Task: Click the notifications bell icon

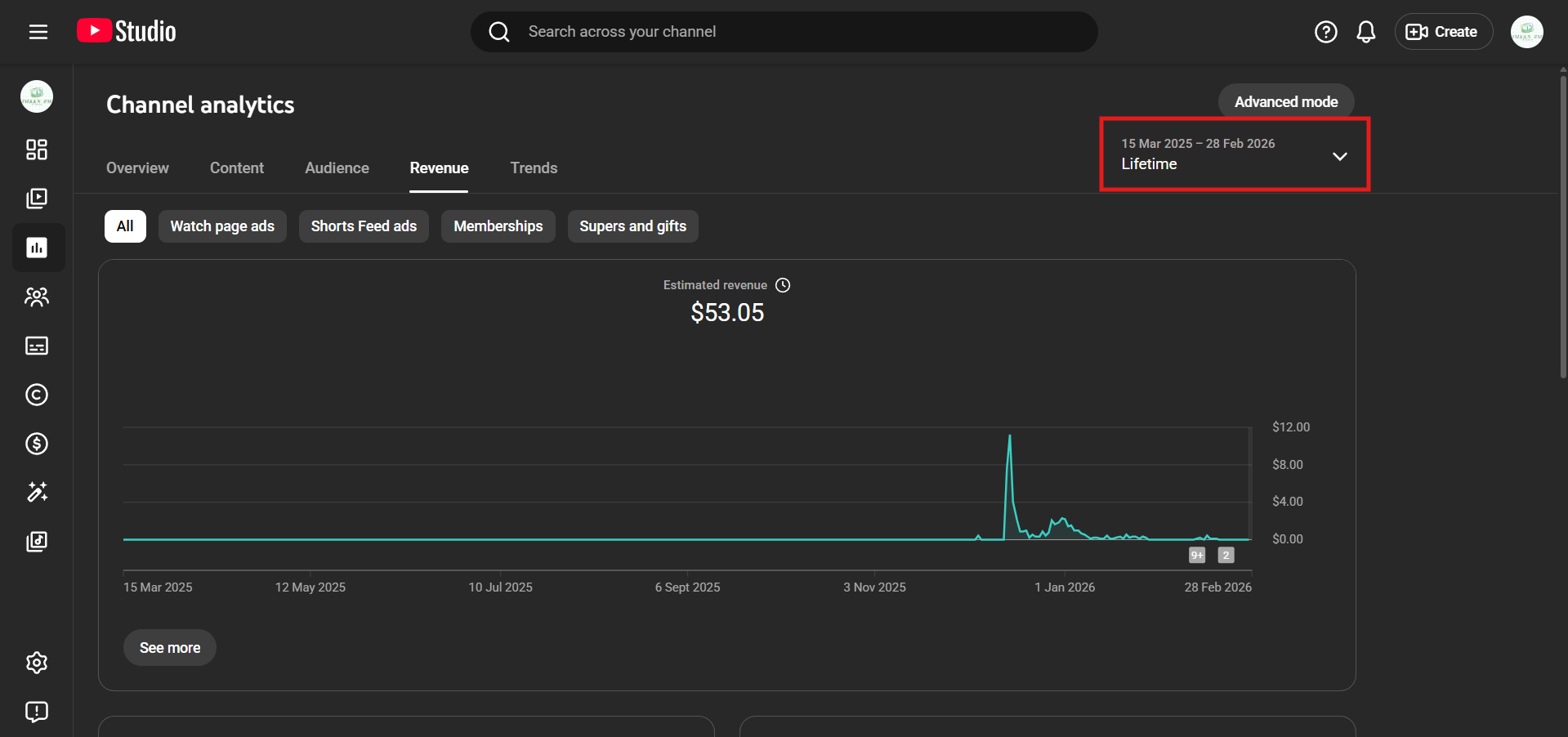Action: [x=1365, y=32]
